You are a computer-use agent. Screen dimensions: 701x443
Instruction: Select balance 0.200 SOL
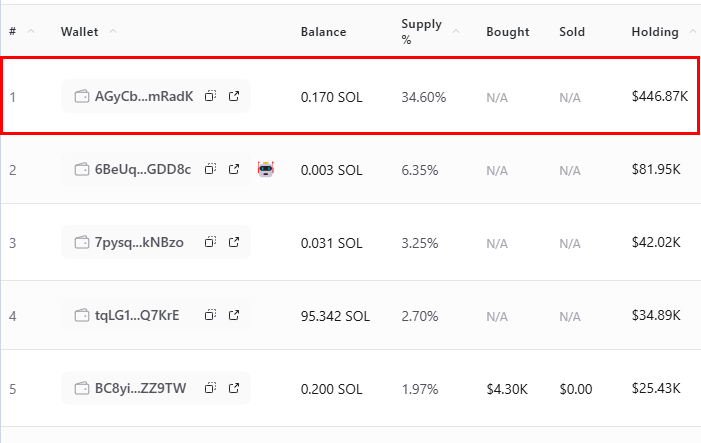(x=331, y=389)
